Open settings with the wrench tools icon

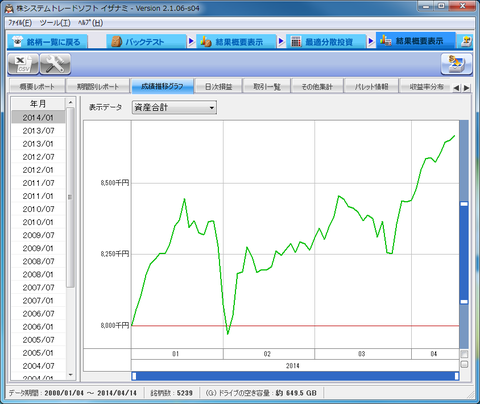pyautogui.click(x=55, y=64)
